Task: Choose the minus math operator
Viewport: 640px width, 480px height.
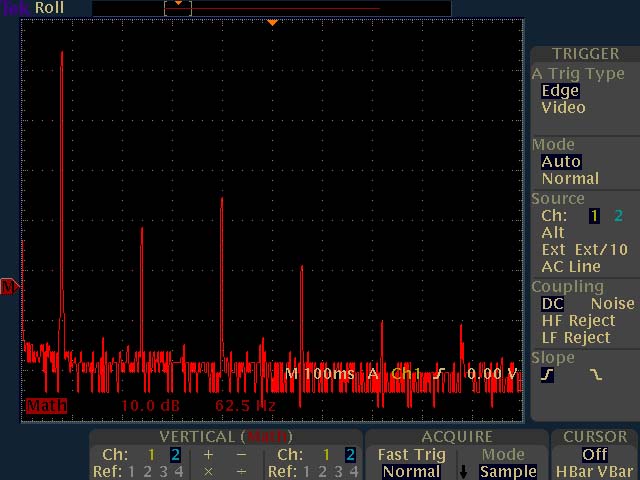Action: coord(241,454)
